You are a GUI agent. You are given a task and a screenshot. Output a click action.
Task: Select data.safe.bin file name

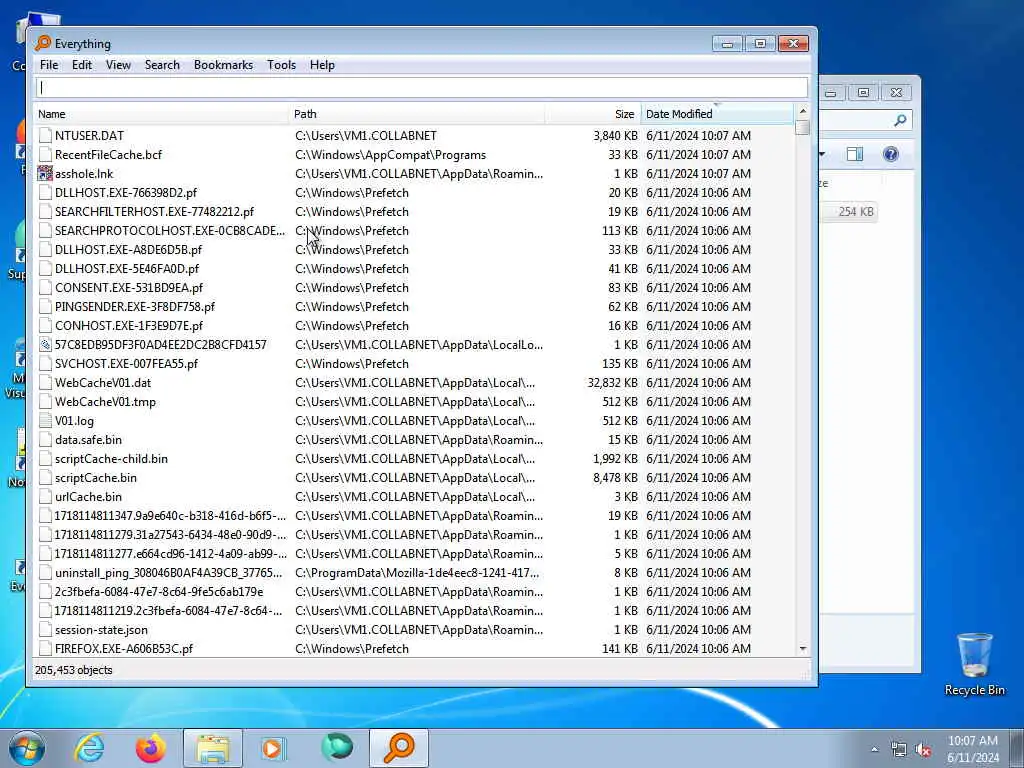click(88, 440)
